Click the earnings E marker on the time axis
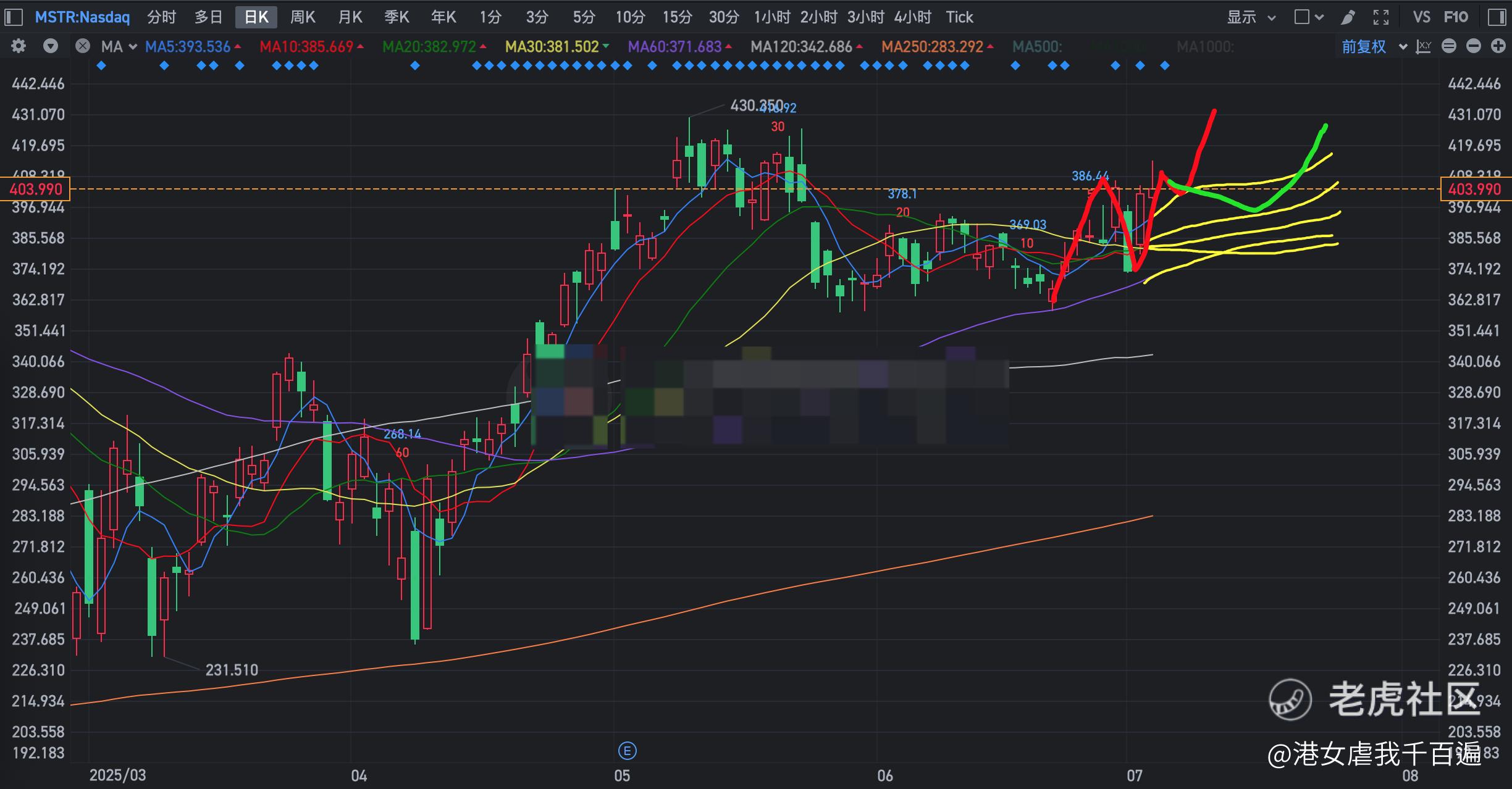This screenshot has width=1512, height=789. click(x=627, y=751)
